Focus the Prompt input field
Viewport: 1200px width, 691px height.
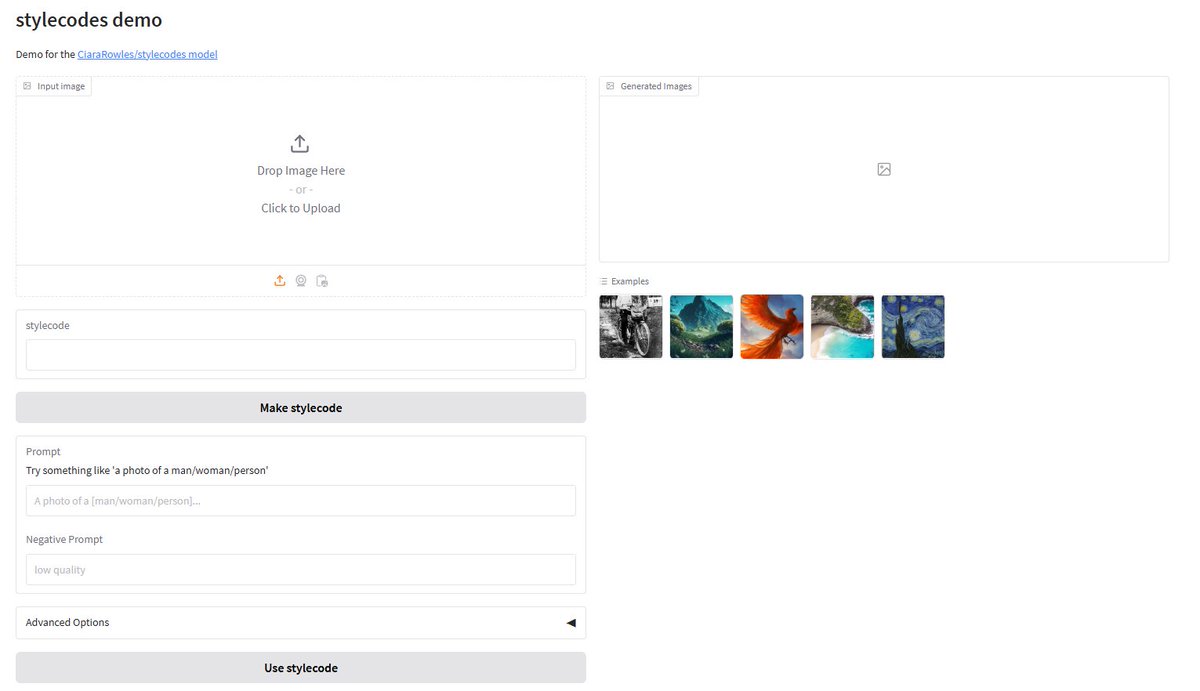click(x=301, y=500)
